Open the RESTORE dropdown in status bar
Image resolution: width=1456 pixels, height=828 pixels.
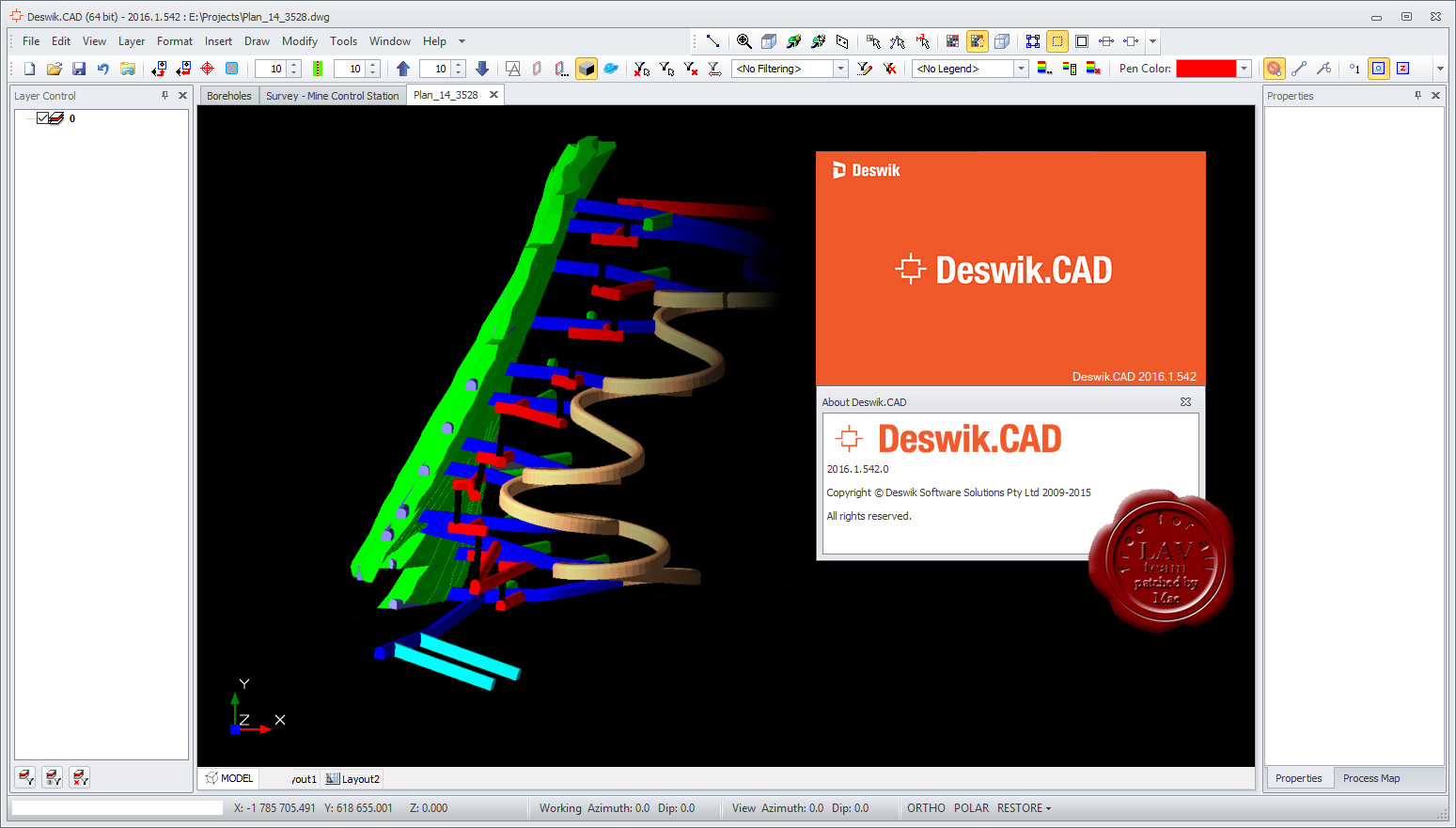(1024, 808)
